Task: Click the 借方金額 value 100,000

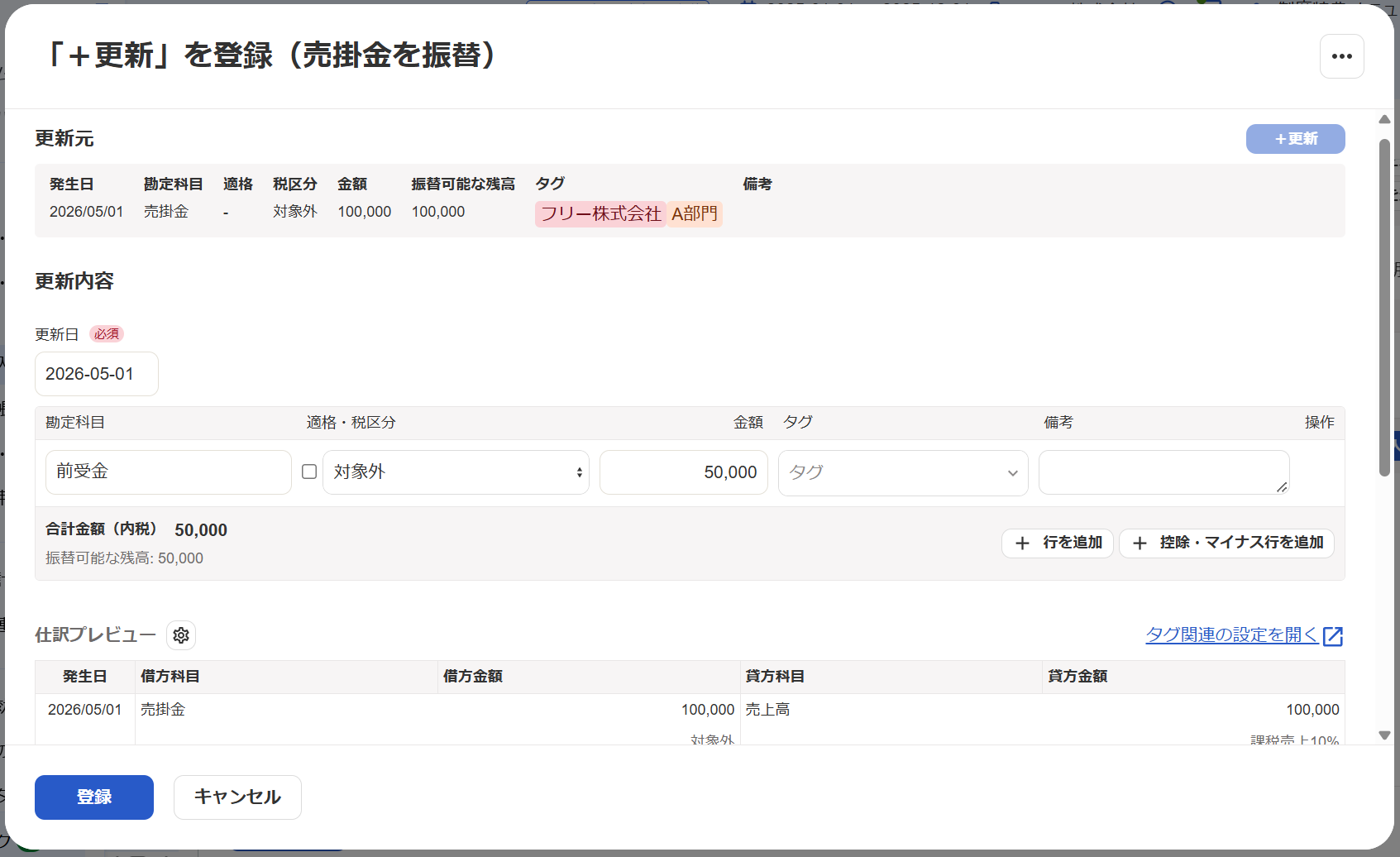Action: tap(708, 710)
